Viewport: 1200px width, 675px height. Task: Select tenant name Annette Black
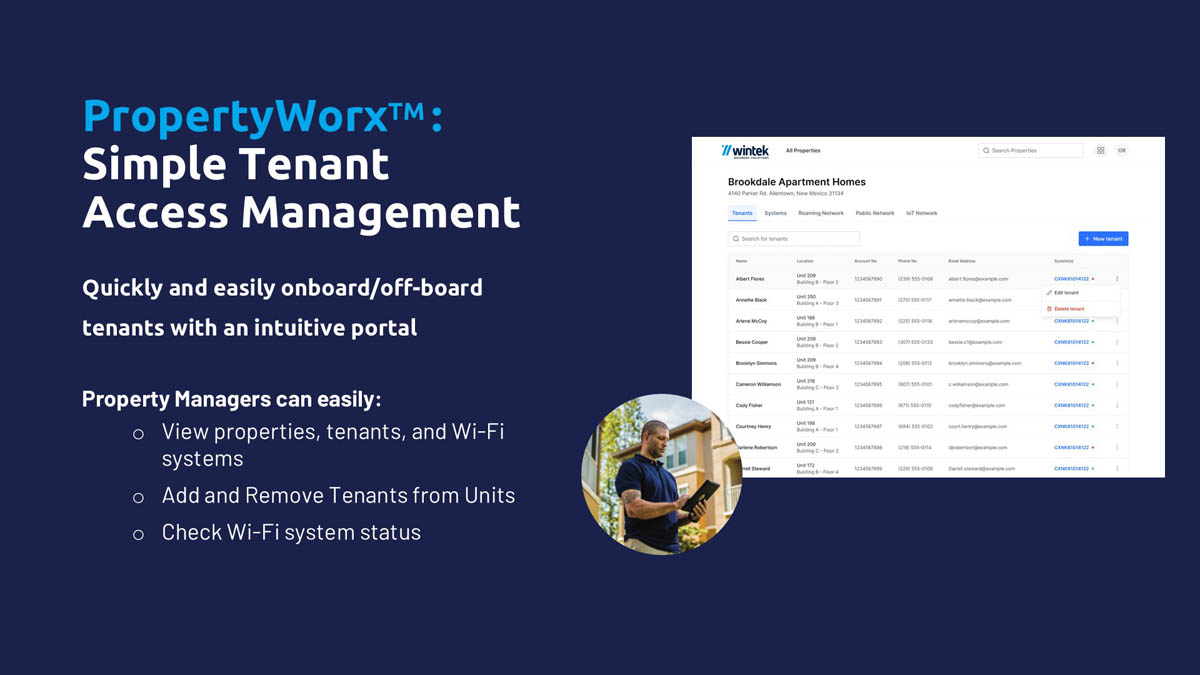[751, 300]
